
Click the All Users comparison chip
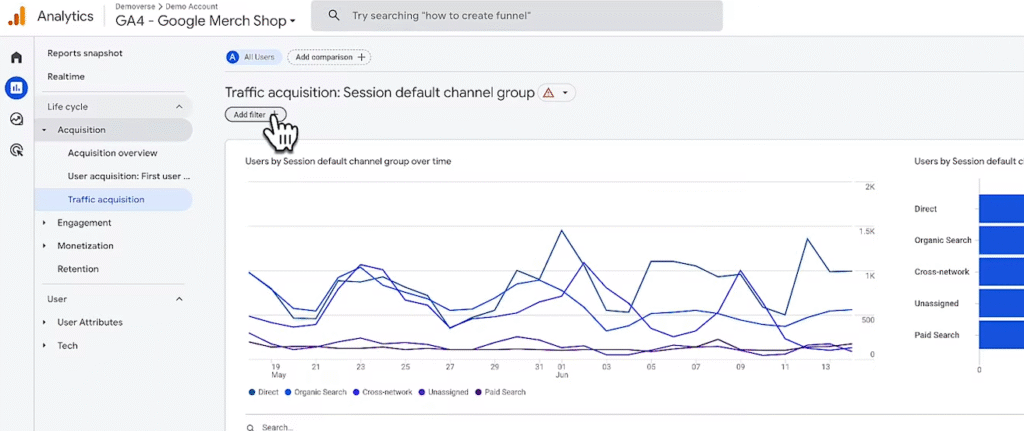coord(254,57)
